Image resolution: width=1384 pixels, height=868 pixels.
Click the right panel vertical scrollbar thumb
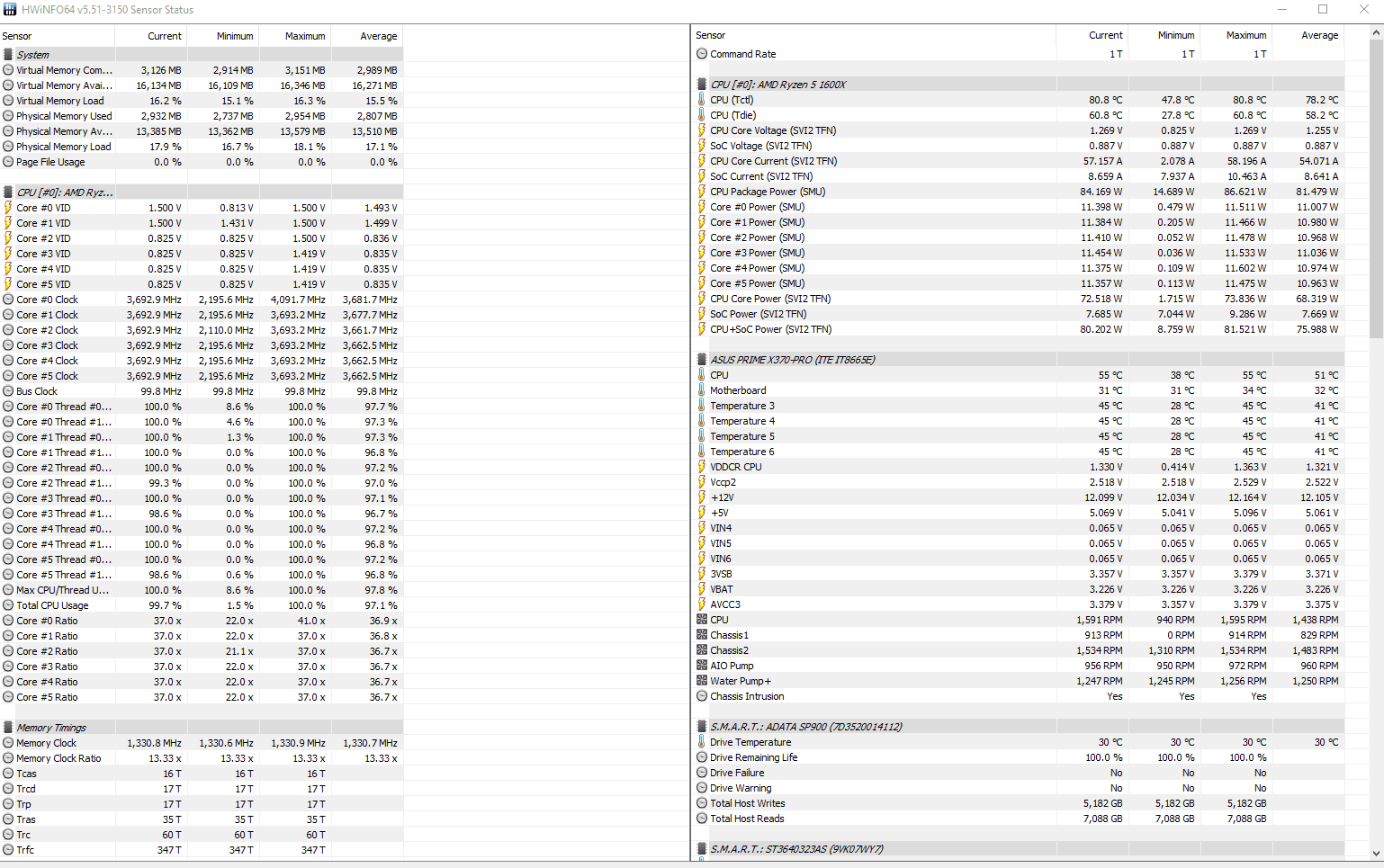tap(1376, 189)
